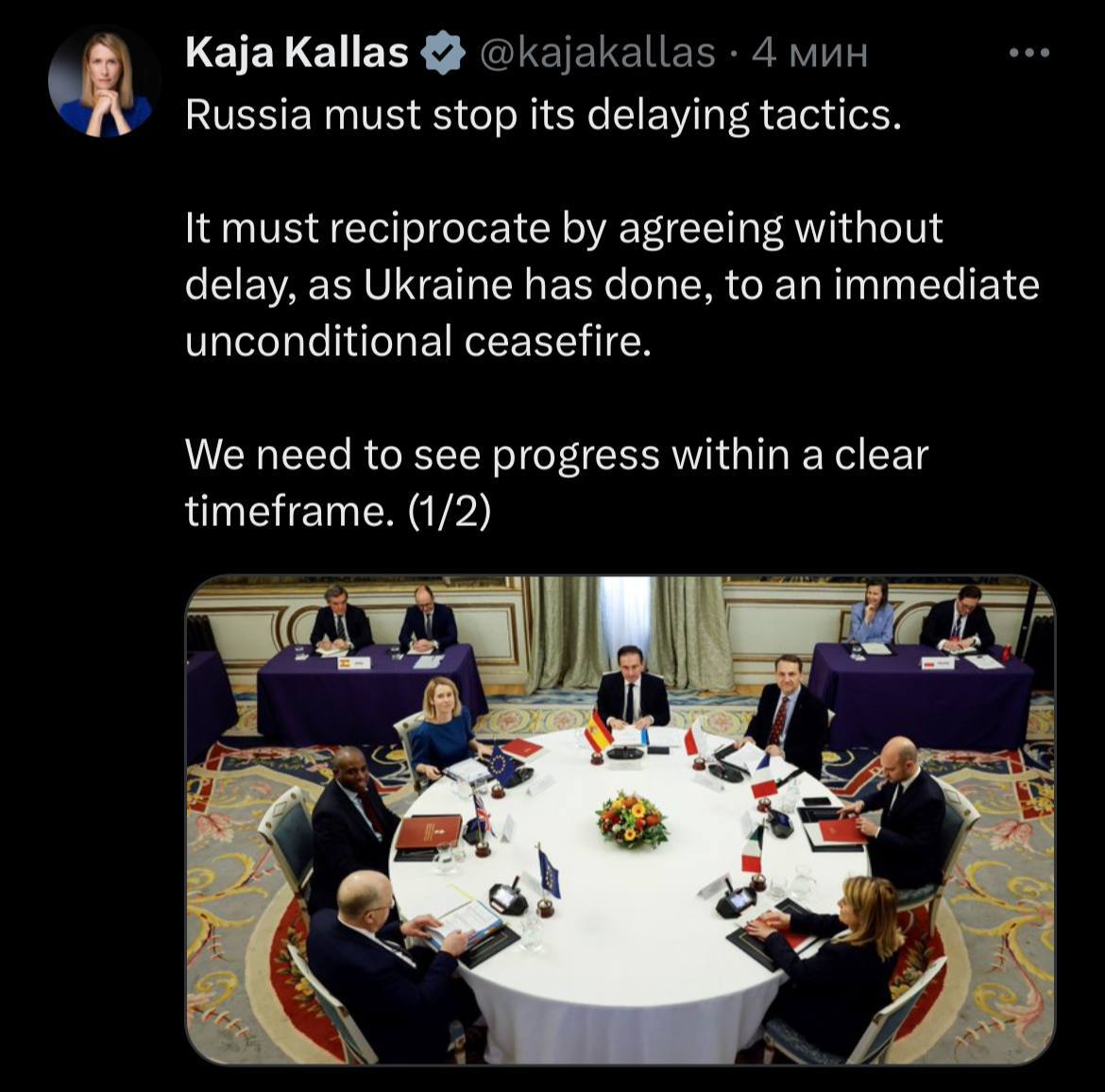The height and width of the screenshot is (1092, 1105).
Task: Click the Union Jack flag on the table
Action: (x=484, y=812)
